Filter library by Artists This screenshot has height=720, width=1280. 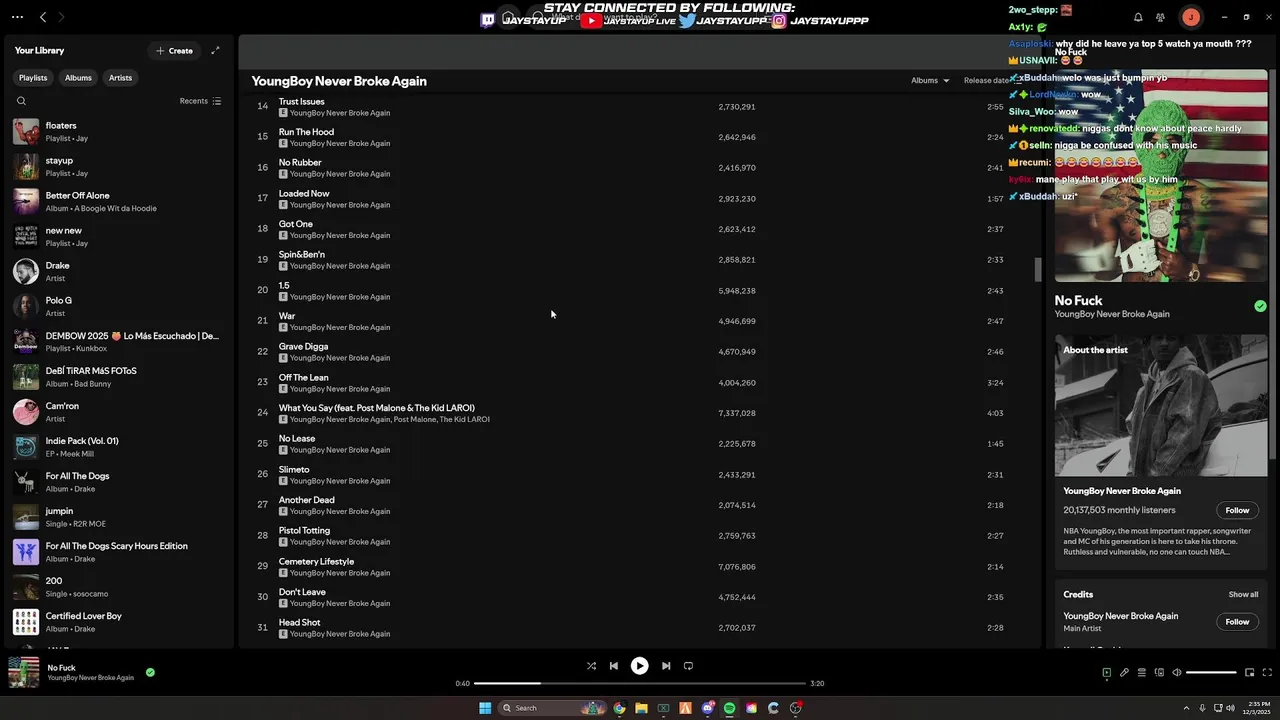click(x=120, y=78)
